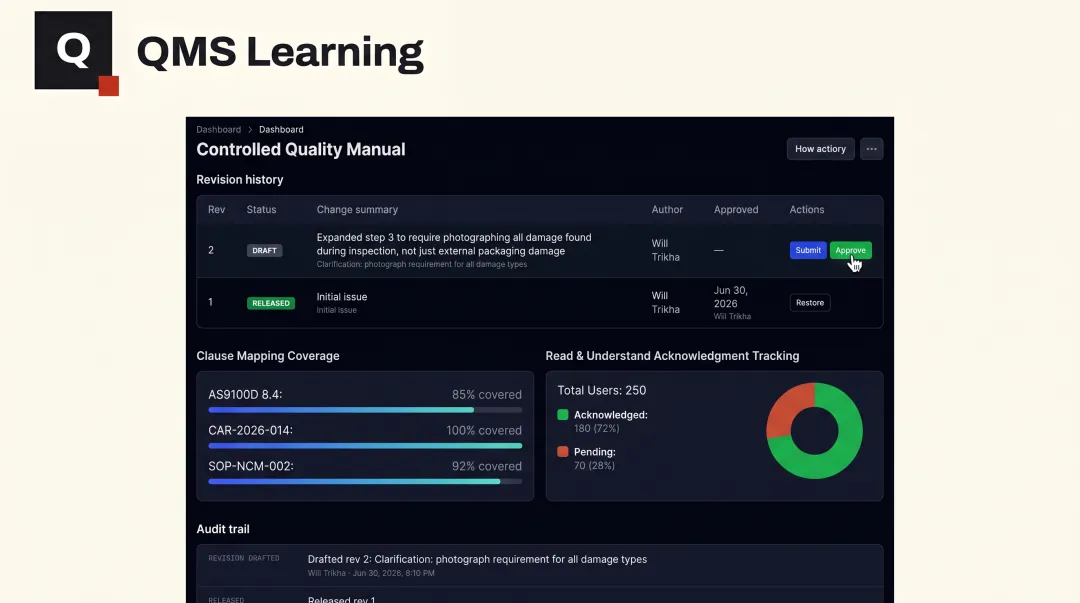
Task: Click the AS9100D 8.4 coverage bar
Action: [x=365, y=410]
